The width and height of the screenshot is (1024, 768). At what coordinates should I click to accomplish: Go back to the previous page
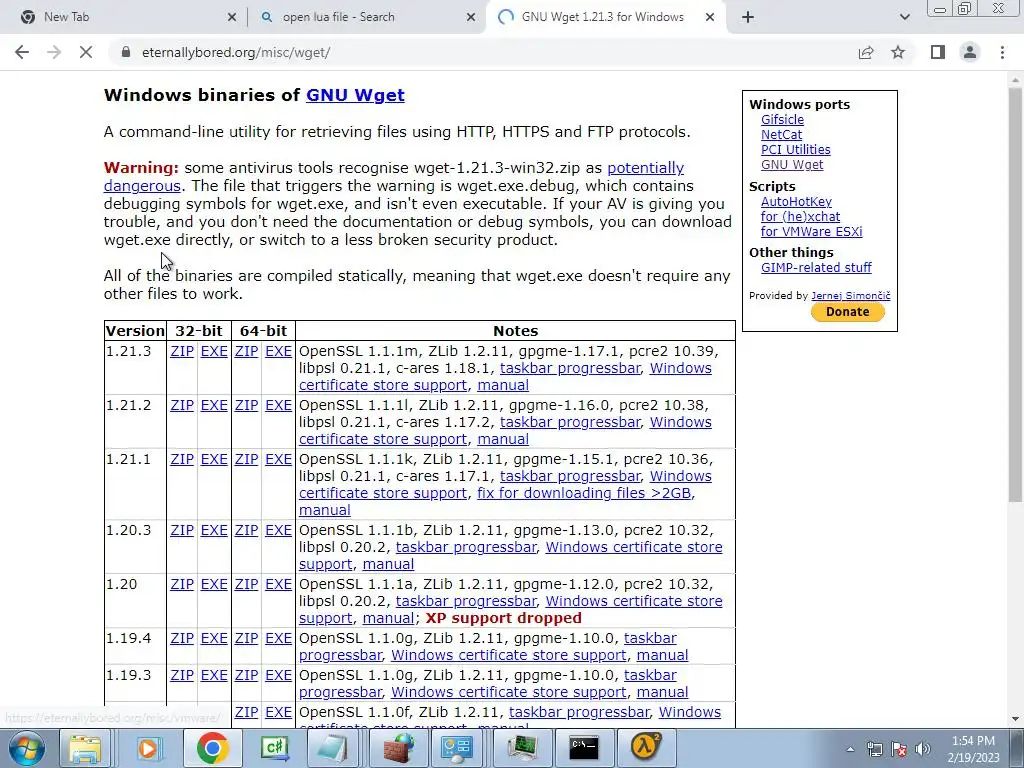click(22, 52)
